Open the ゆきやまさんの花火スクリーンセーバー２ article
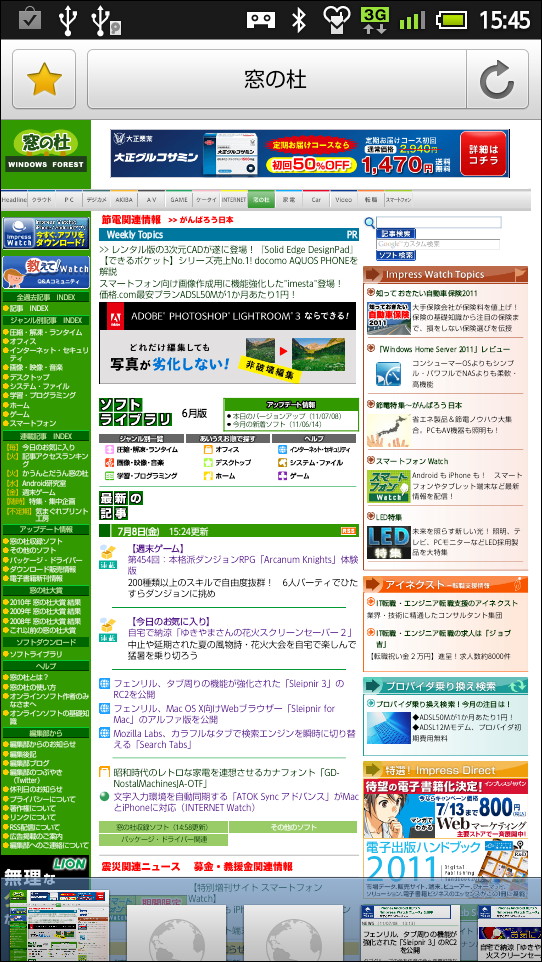This screenshot has height=962, width=542. pos(240,632)
